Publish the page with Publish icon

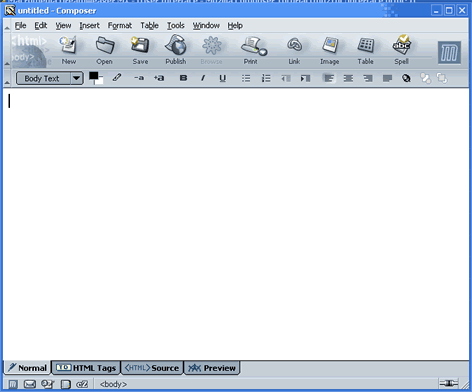[176, 50]
